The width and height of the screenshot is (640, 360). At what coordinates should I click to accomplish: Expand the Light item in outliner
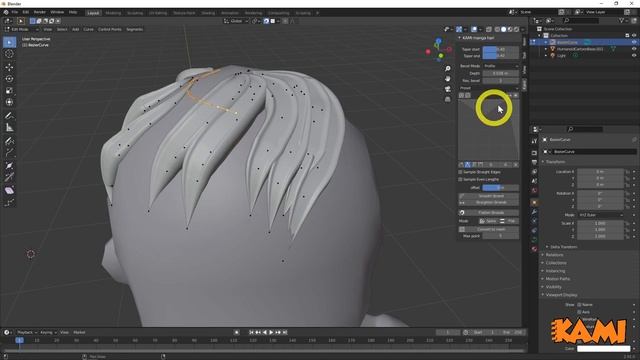[x=546, y=56]
